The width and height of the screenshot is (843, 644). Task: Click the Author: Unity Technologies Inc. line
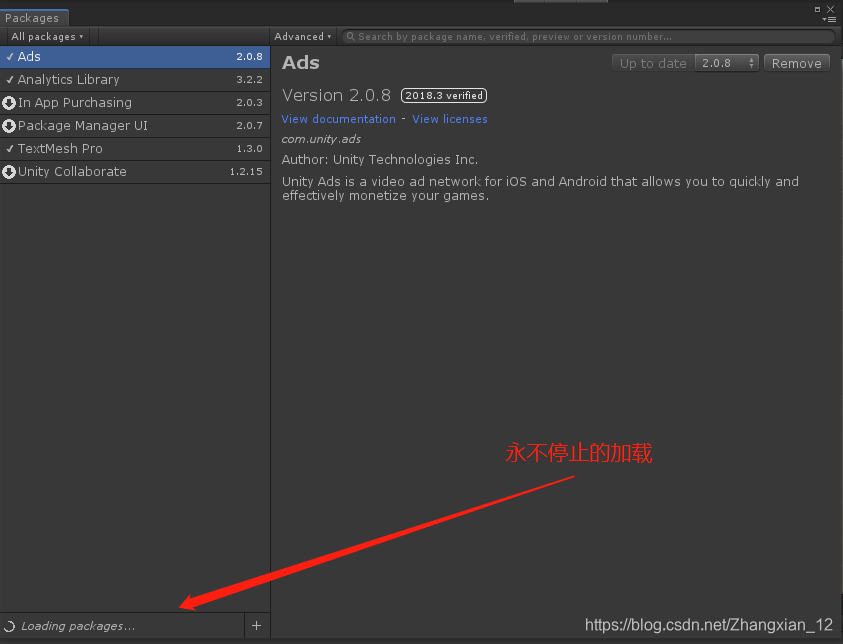coord(380,160)
